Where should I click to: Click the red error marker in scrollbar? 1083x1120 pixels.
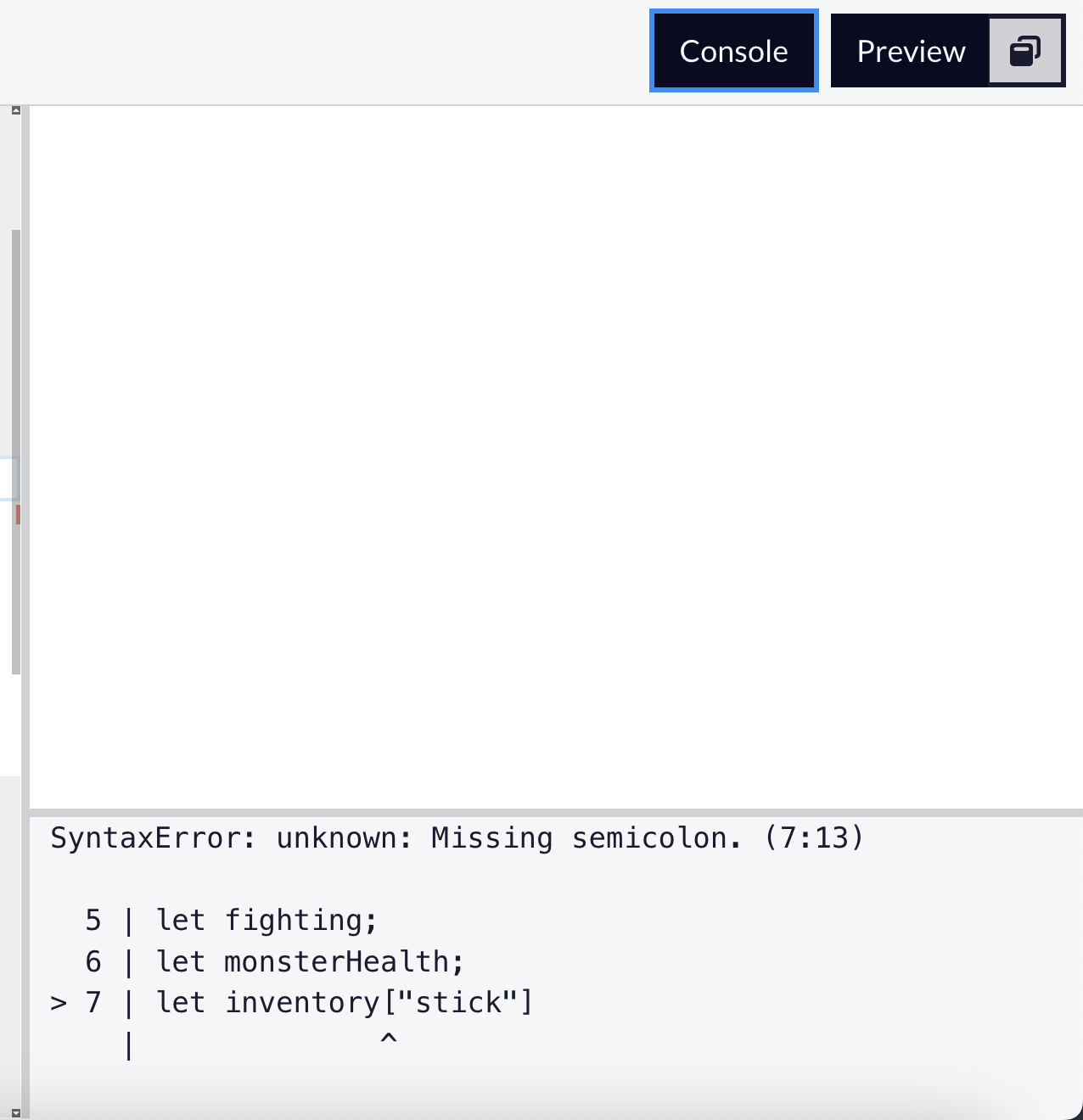click(x=18, y=514)
